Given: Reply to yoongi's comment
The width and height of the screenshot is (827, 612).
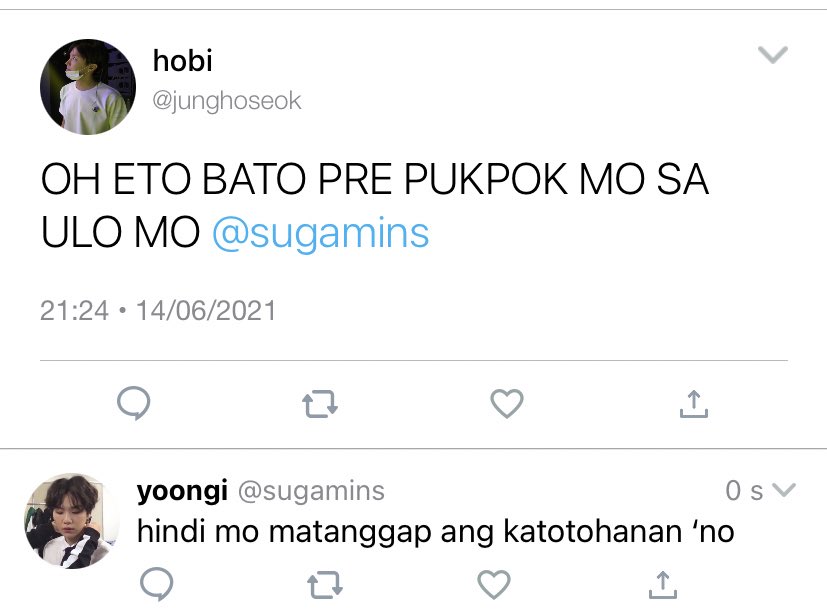Looking at the screenshot, I should point(157,584).
